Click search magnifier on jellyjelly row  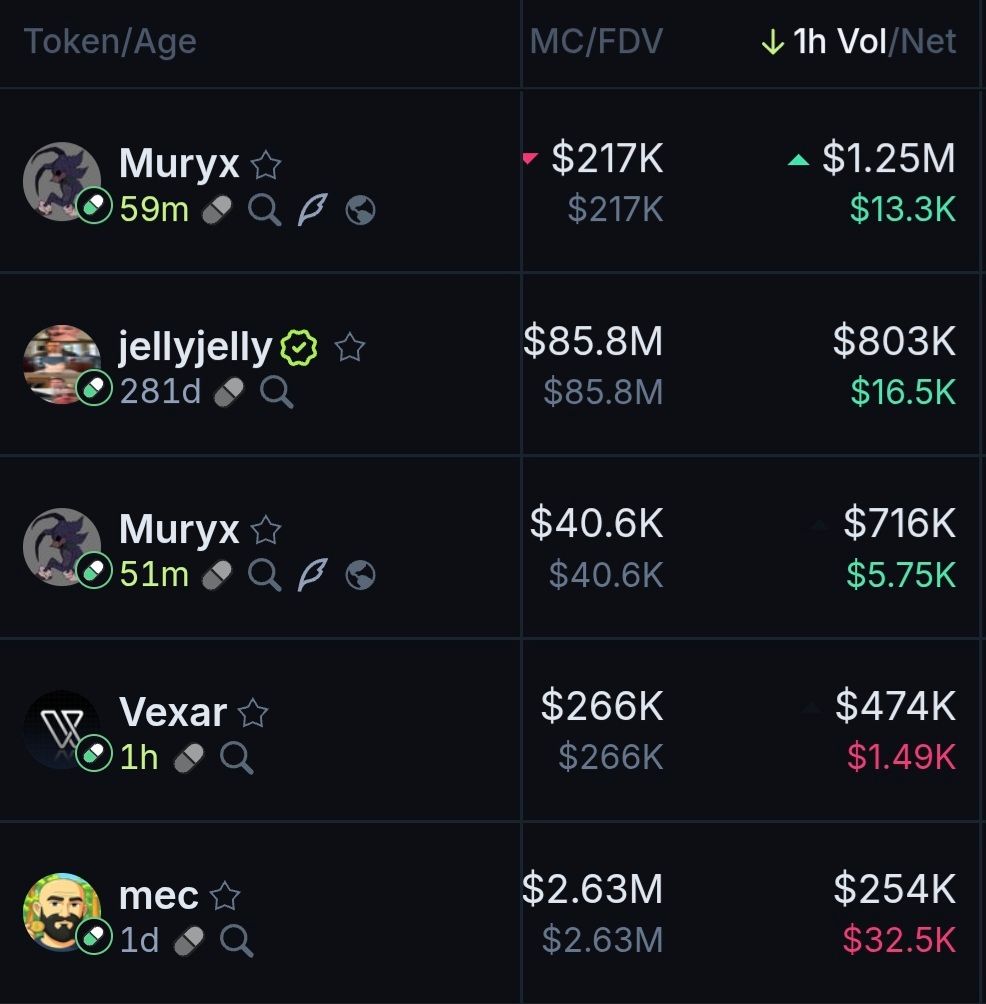(x=276, y=392)
